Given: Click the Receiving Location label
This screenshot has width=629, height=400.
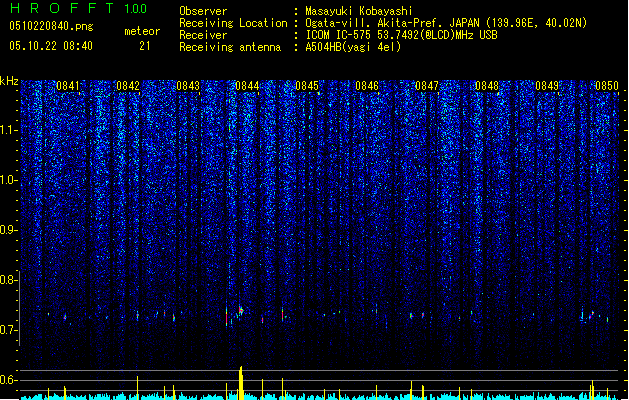Looking at the screenshot, I should click(x=233, y=23).
